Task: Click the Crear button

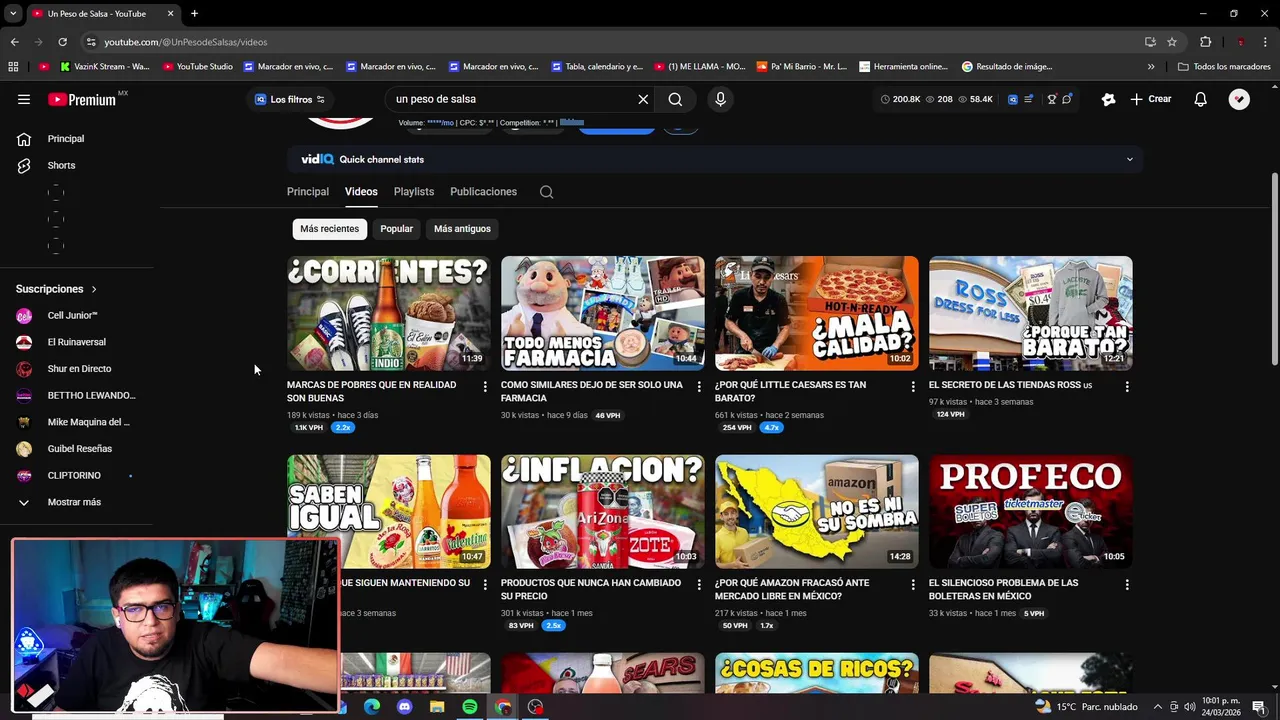Action: pos(1151,99)
